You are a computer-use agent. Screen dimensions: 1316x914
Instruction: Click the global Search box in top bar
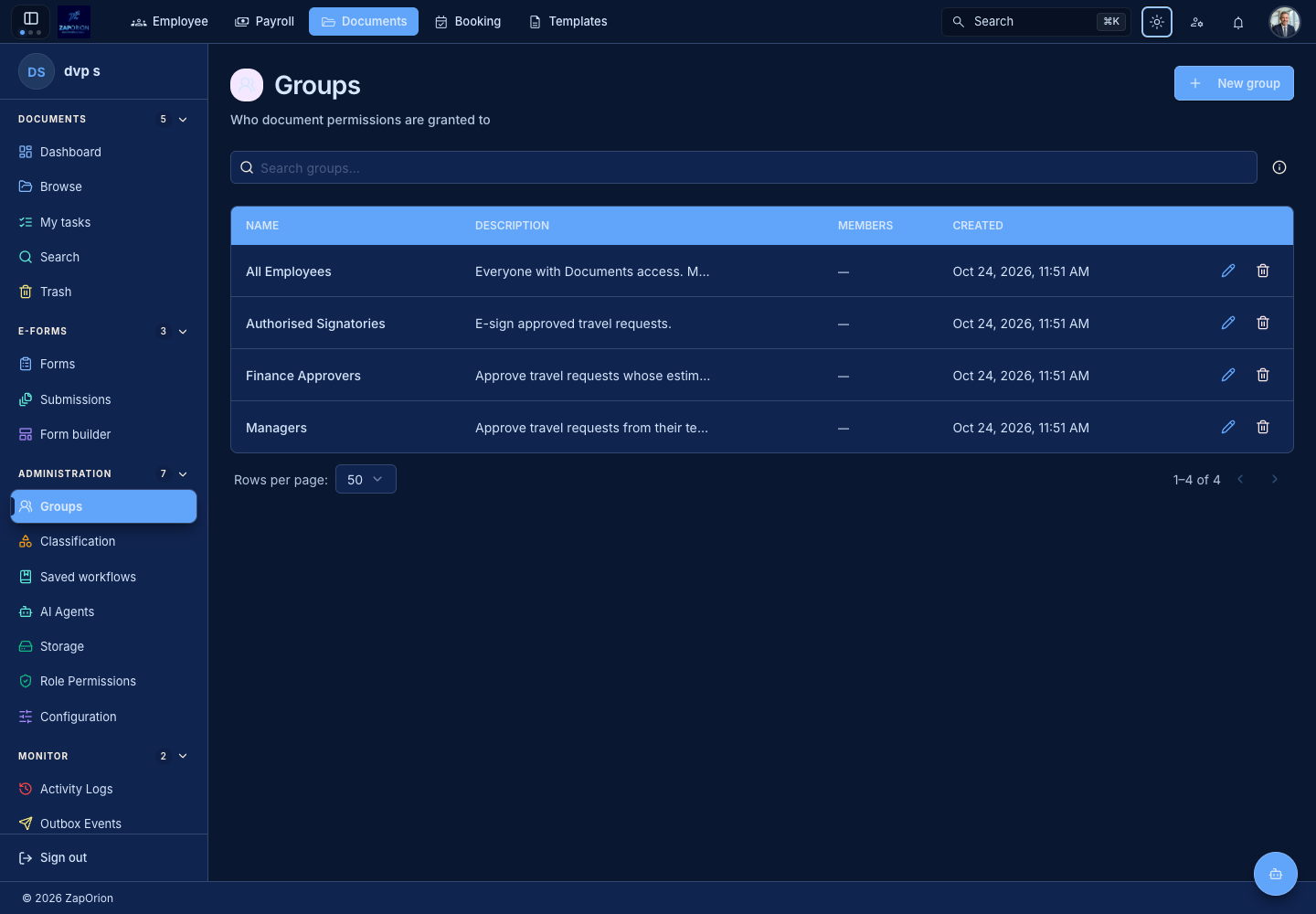[x=1036, y=22]
